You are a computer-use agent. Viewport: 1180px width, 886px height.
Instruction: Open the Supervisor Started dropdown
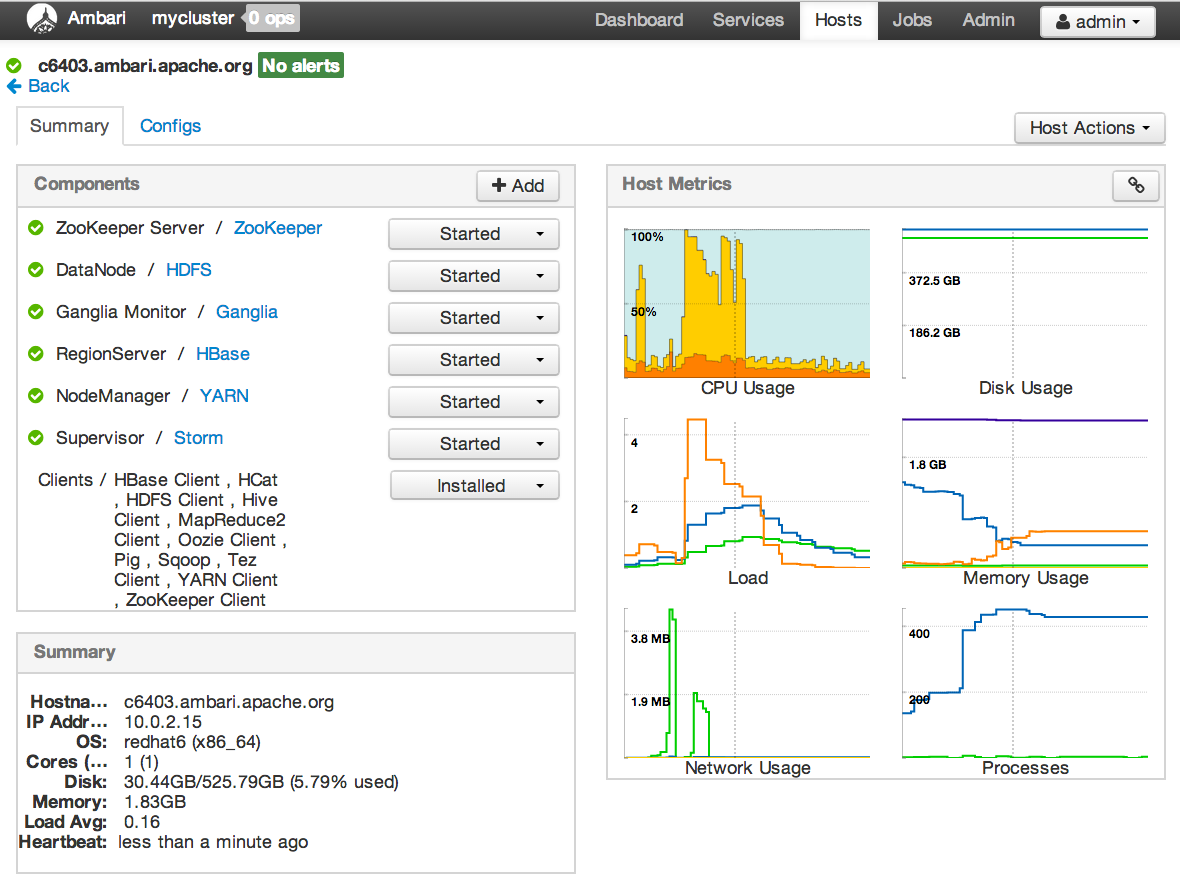pyautogui.click(x=474, y=444)
